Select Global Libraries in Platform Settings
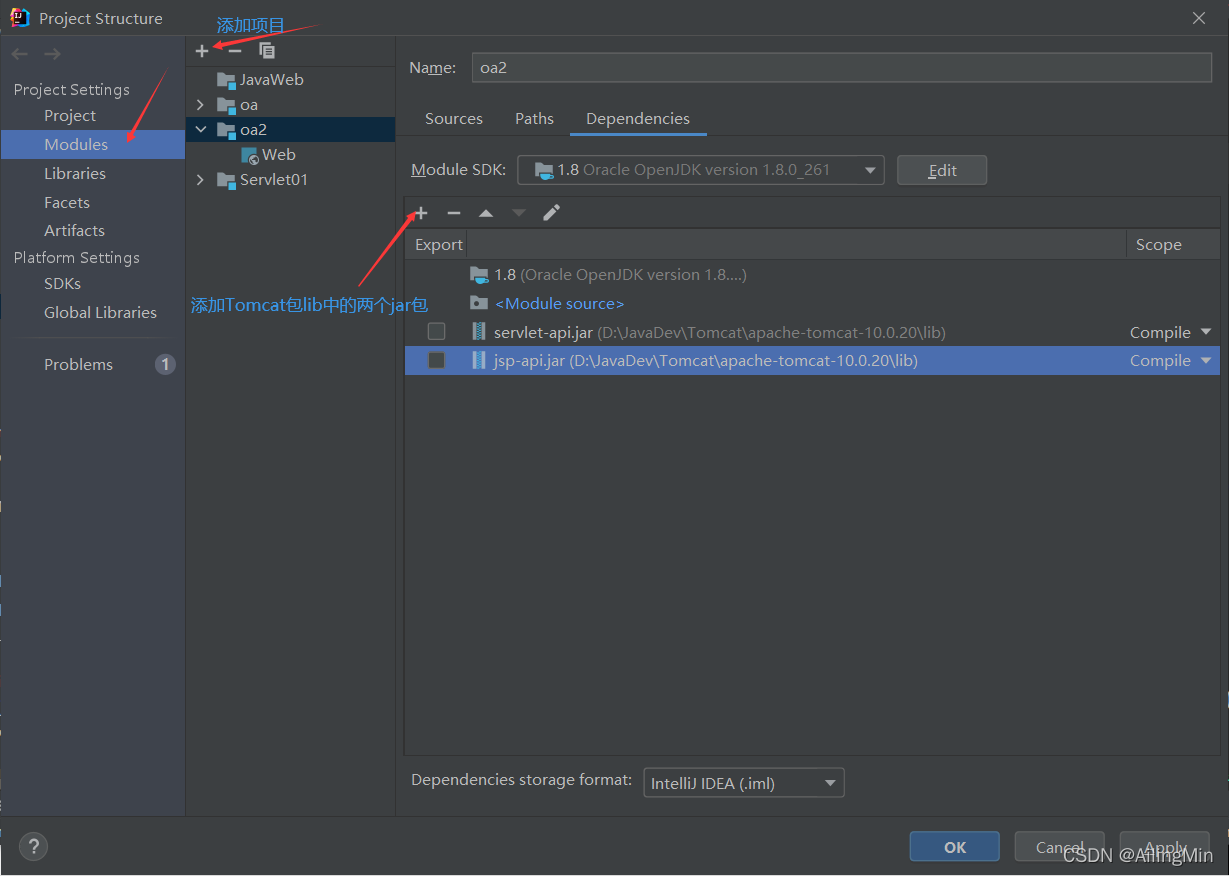 click(x=100, y=313)
